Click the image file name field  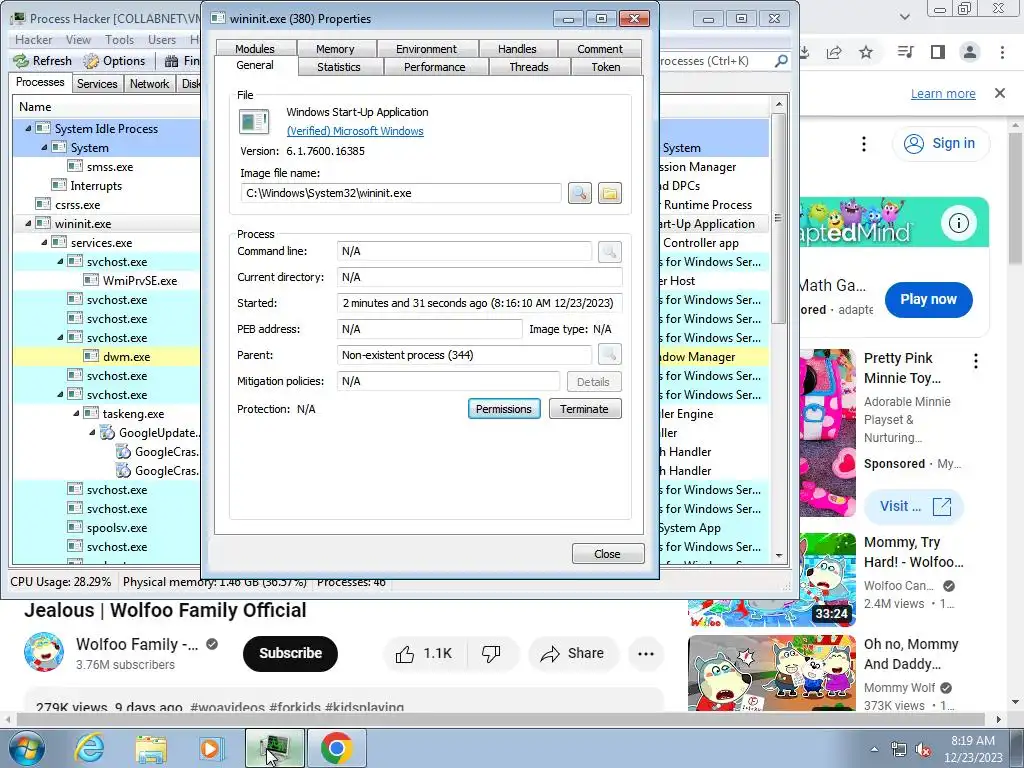[400, 193]
